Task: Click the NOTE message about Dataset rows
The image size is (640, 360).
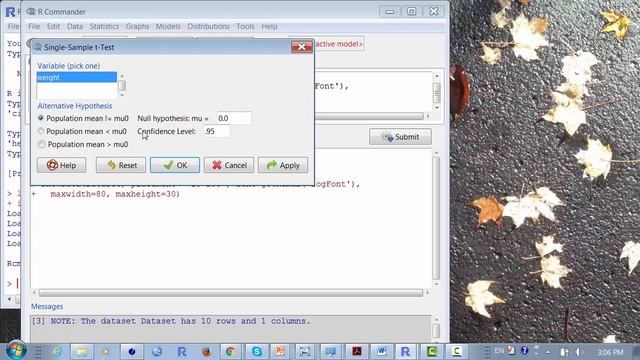Action: point(171,321)
